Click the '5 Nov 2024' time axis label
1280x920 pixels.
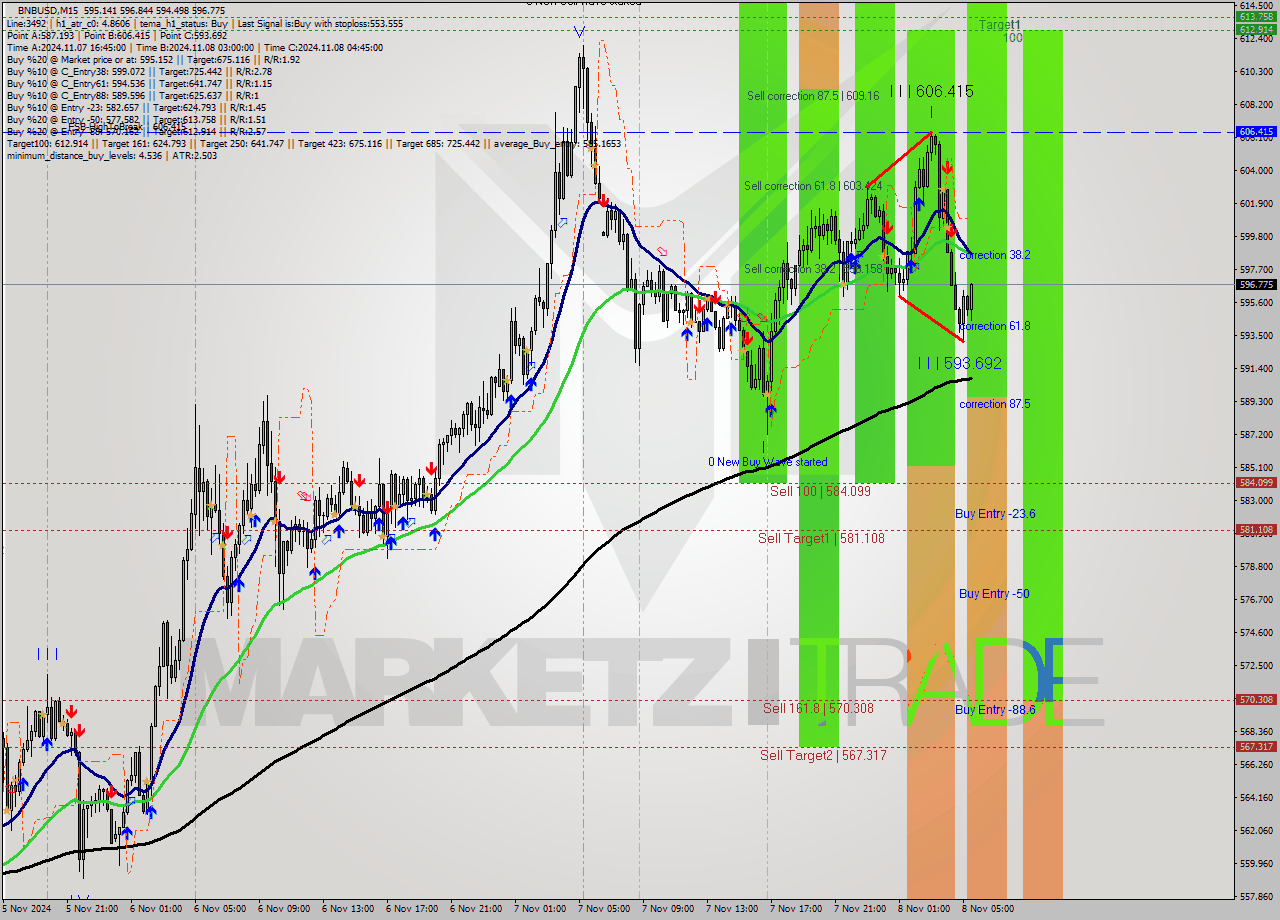pos(28,909)
